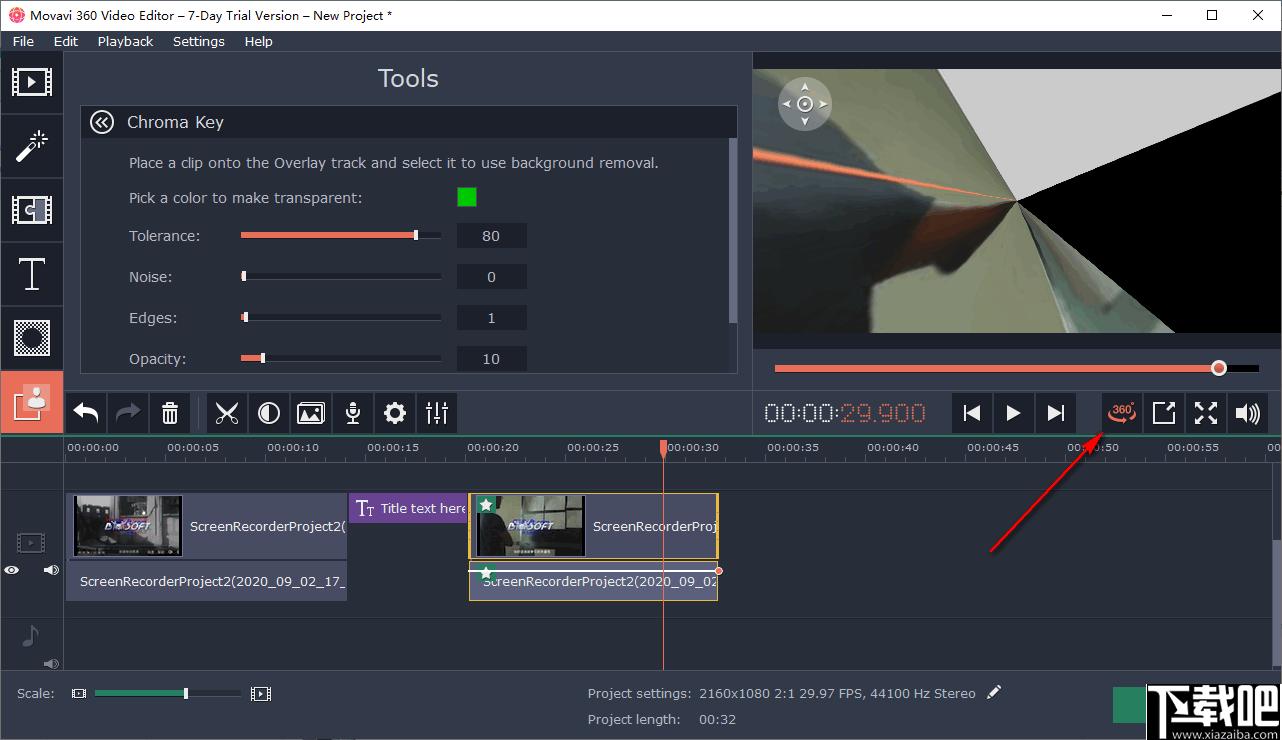The image size is (1282, 740).
Task: Open the Titles text tab
Action: tap(31, 274)
